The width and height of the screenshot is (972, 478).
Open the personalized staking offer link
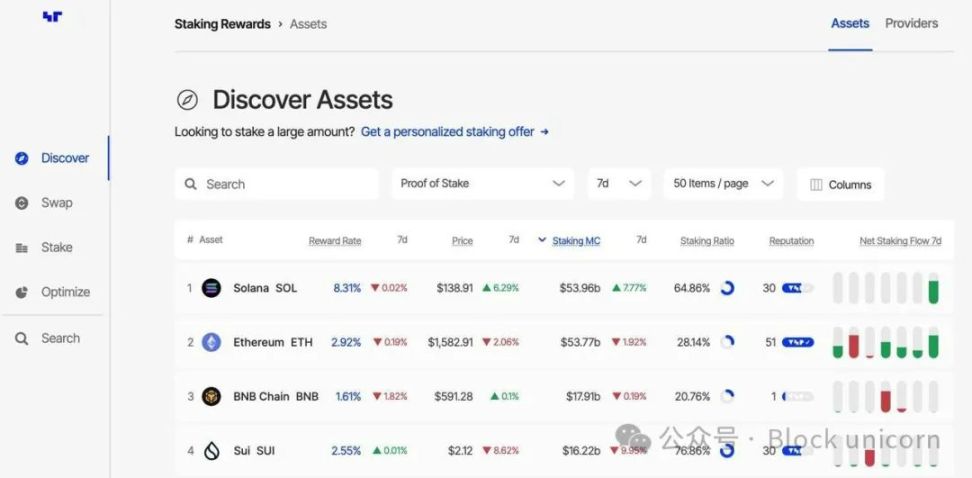coord(448,131)
